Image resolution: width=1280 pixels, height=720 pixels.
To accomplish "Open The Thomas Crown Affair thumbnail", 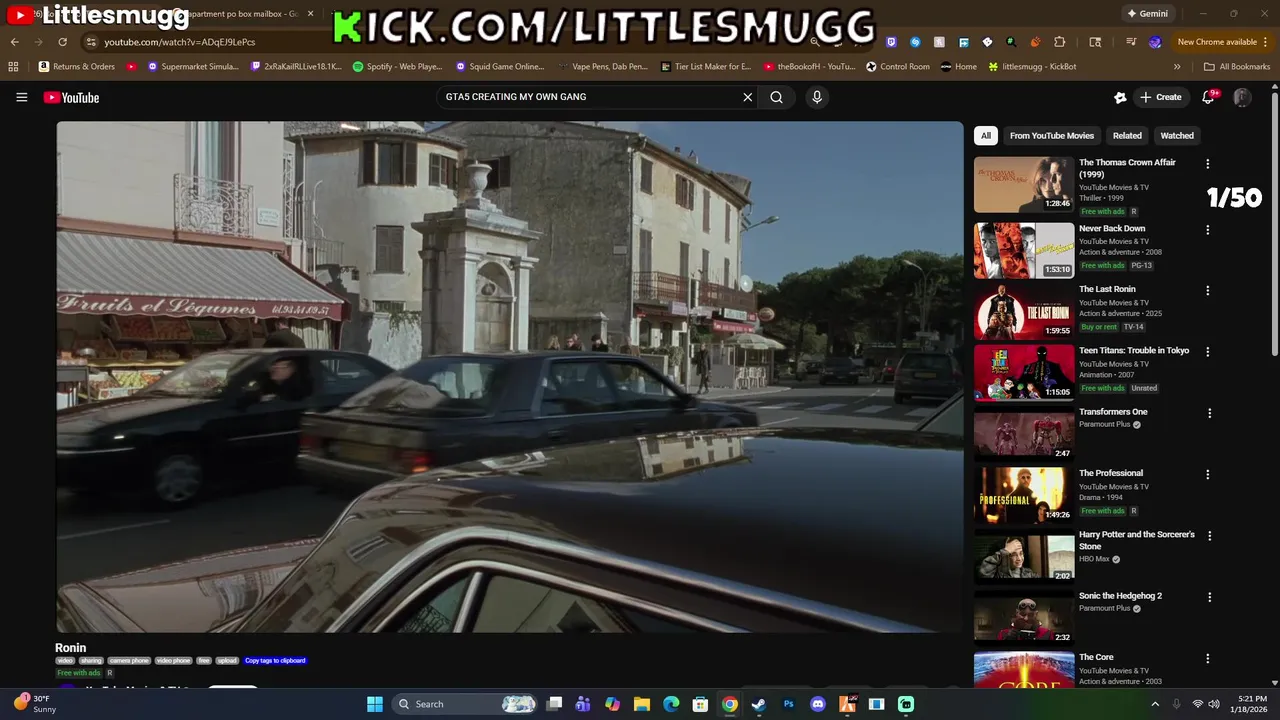I will (1024, 185).
